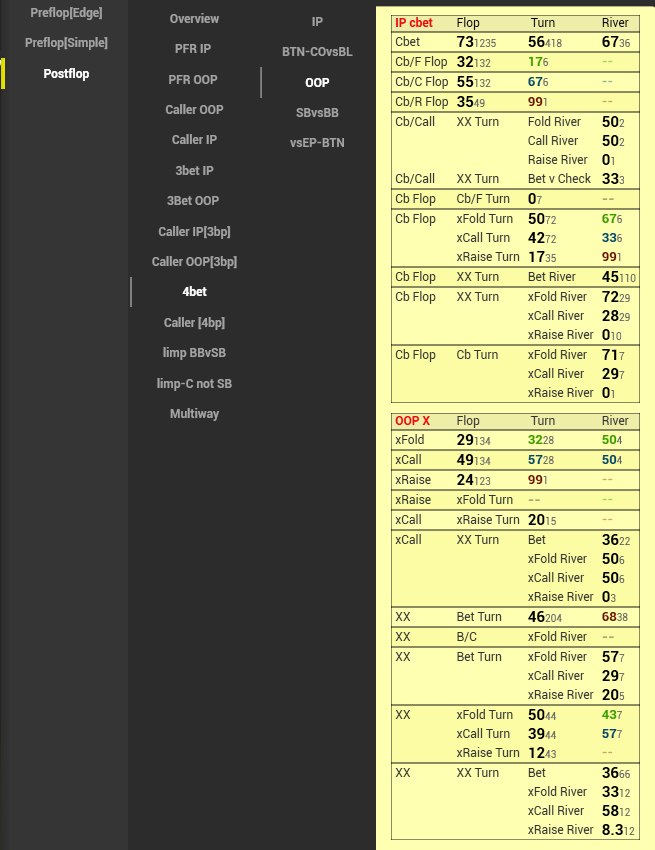Click the red IP cbet table header
Viewport: 655px width, 850px height.
(x=414, y=22)
